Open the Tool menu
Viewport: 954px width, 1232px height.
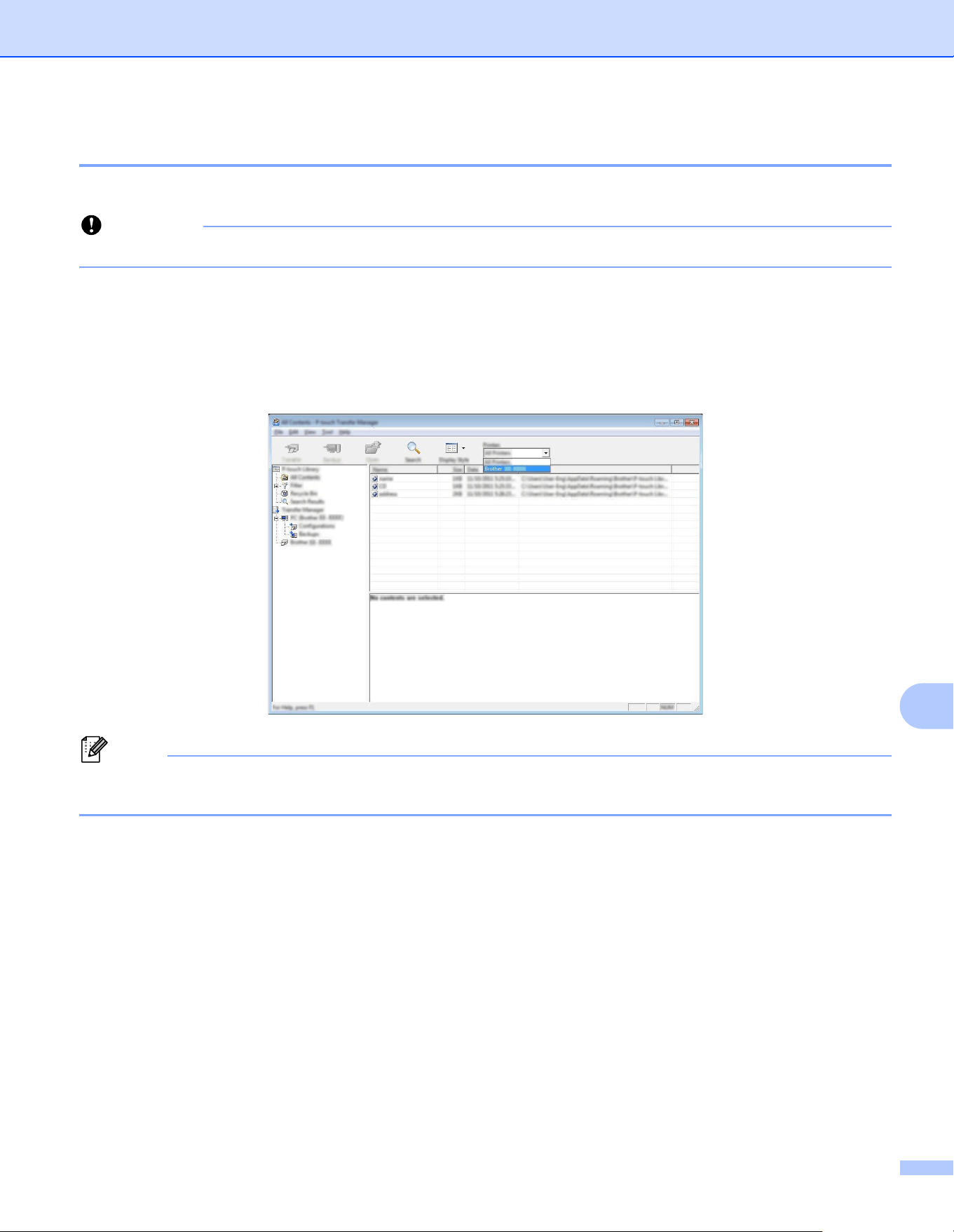coord(327,432)
